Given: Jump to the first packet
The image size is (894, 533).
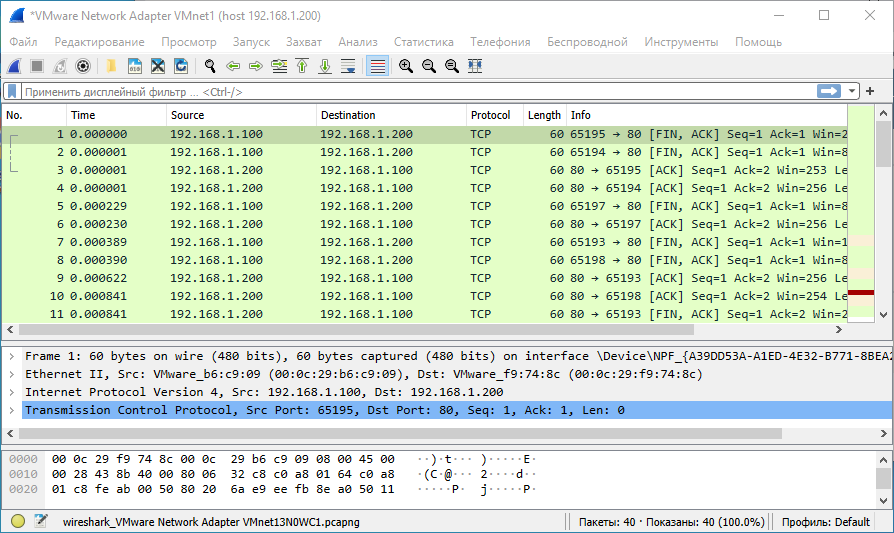Looking at the screenshot, I should 302,66.
